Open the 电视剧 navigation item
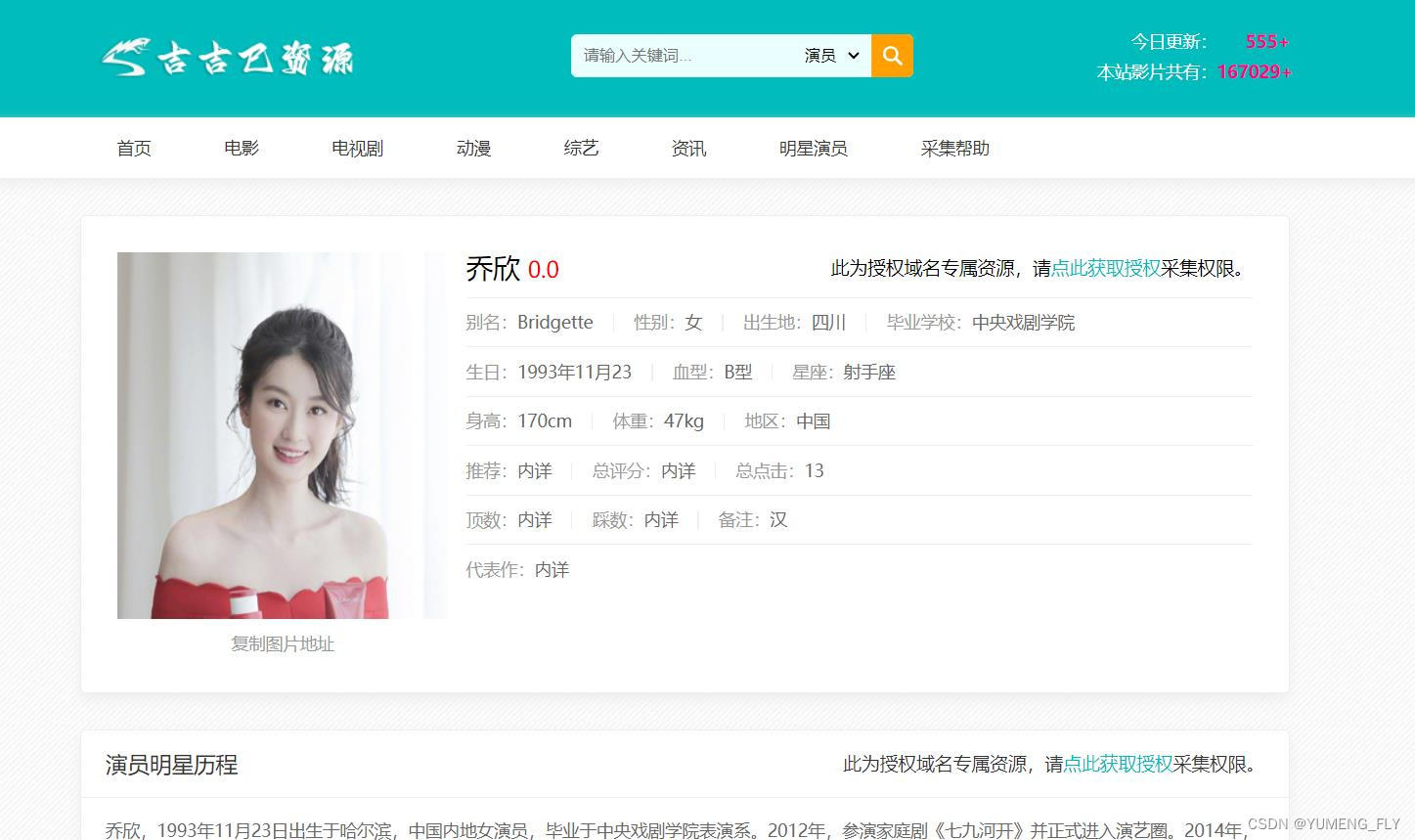The width and height of the screenshot is (1415, 840). tap(358, 149)
